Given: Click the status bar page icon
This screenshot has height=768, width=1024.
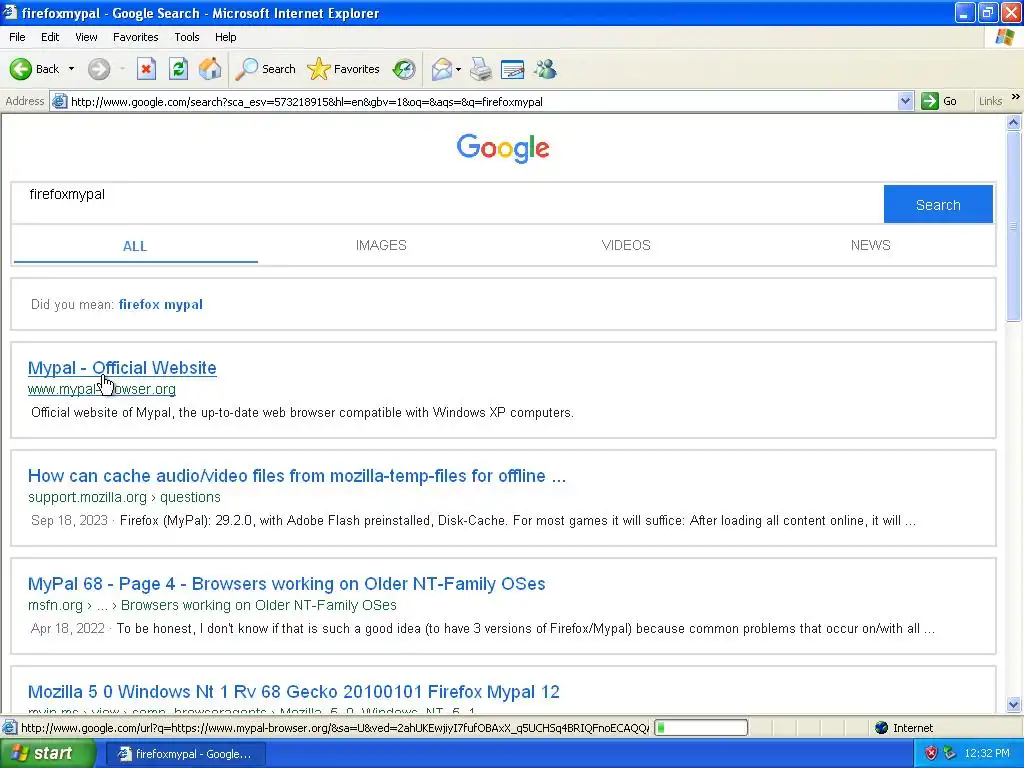Looking at the screenshot, I should (10, 728).
